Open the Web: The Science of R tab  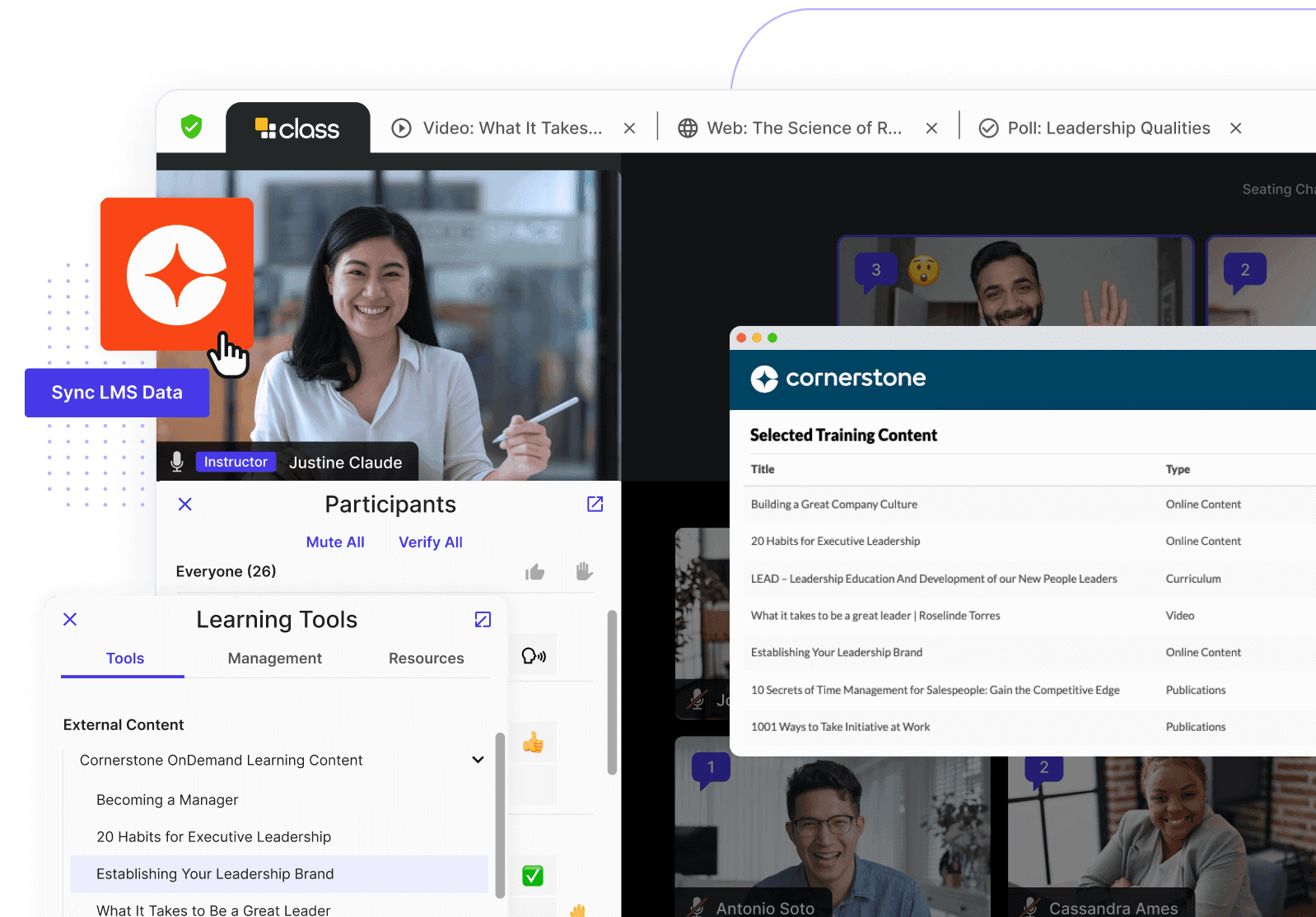(790, 128)
